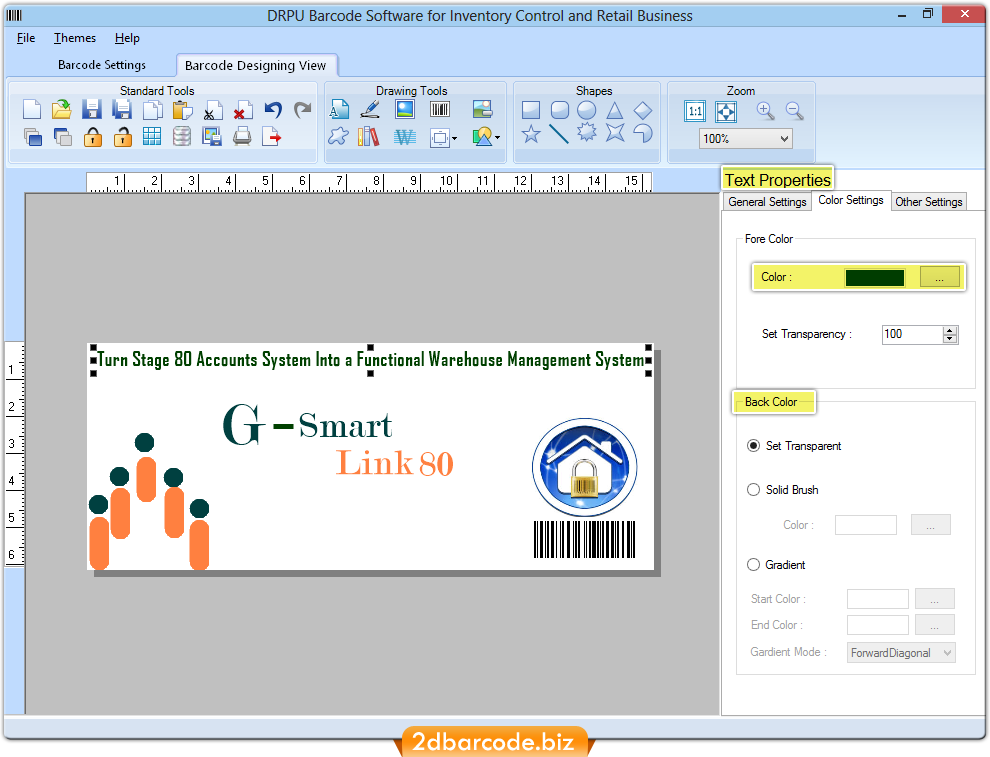Screen dimensions: 990x757
Task: Draw an ellipse from the Shapes panel
Action: click(x=588, y=109)
